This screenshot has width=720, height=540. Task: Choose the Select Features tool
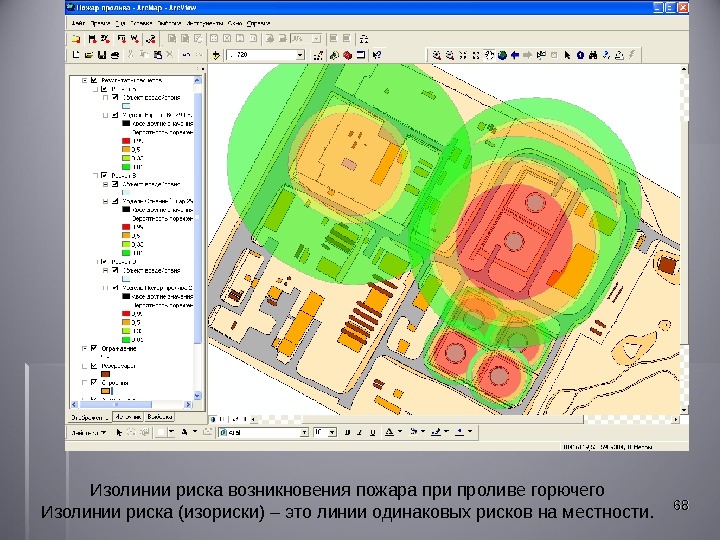(541, 55)
